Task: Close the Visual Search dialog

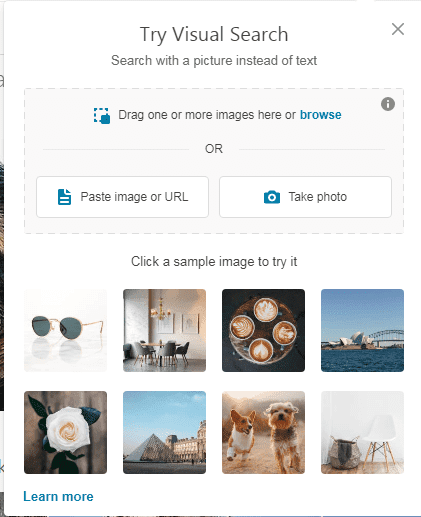Action: click(x=398, y=29)
